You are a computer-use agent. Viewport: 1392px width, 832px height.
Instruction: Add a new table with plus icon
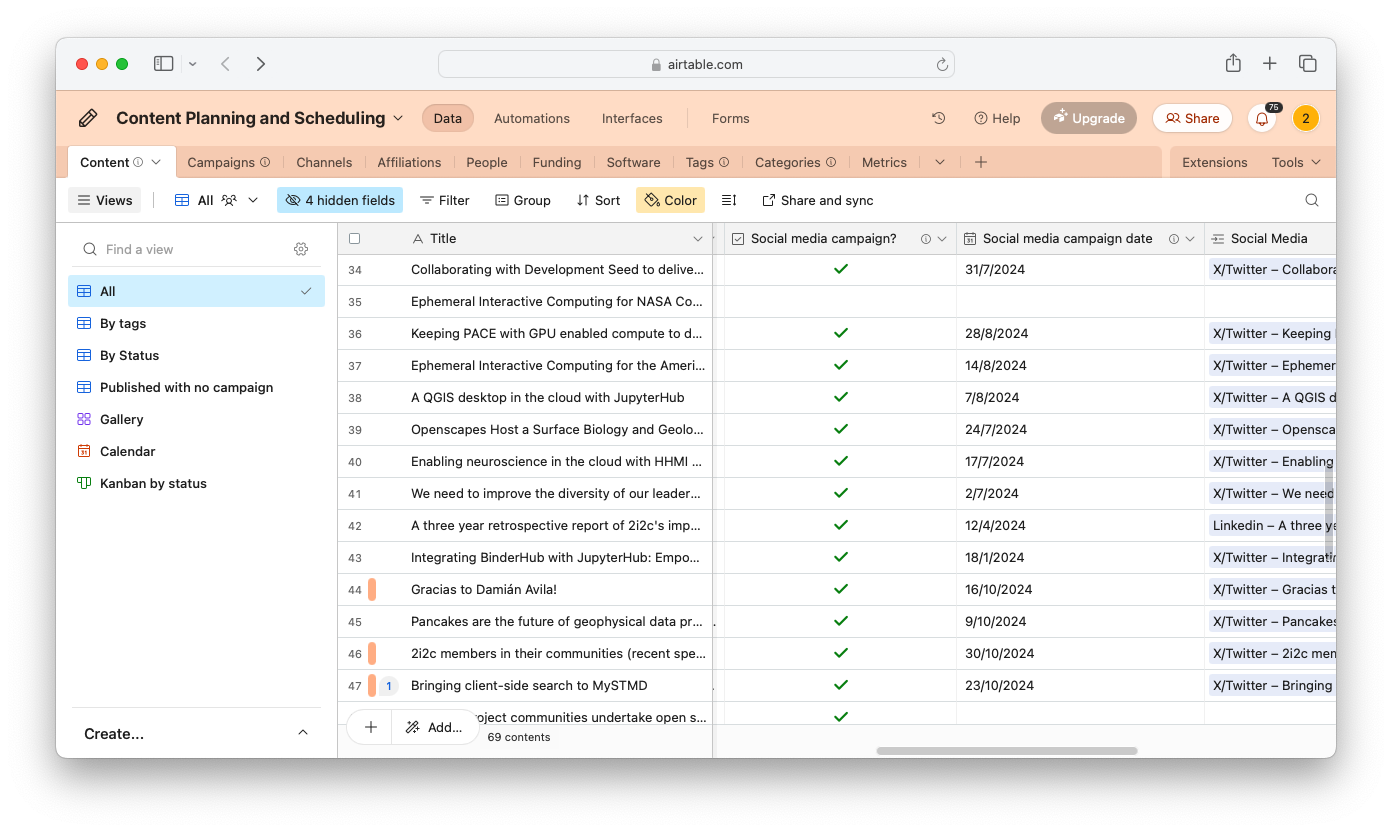click(981, 162)
